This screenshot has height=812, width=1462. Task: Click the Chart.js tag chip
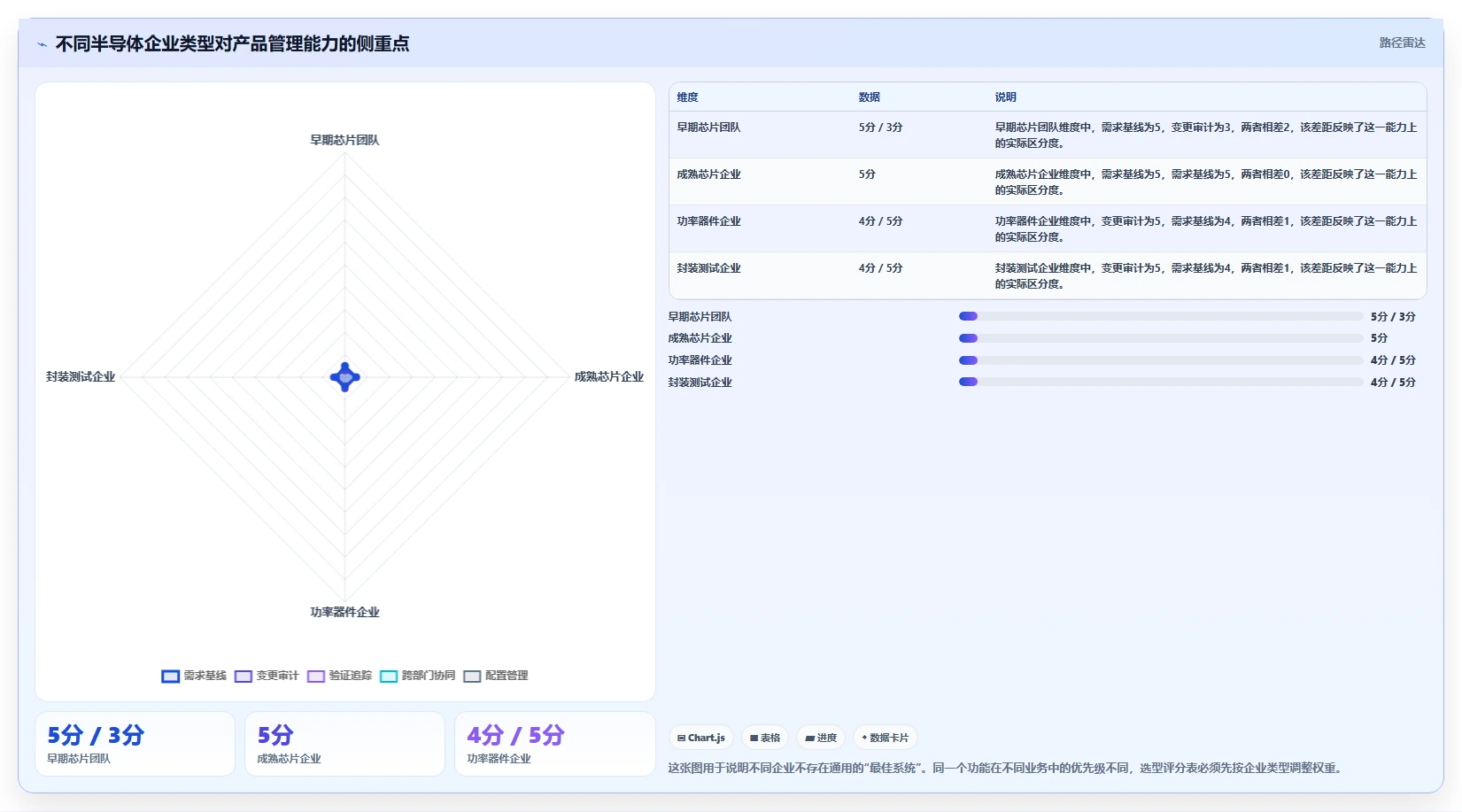point(701,738)
